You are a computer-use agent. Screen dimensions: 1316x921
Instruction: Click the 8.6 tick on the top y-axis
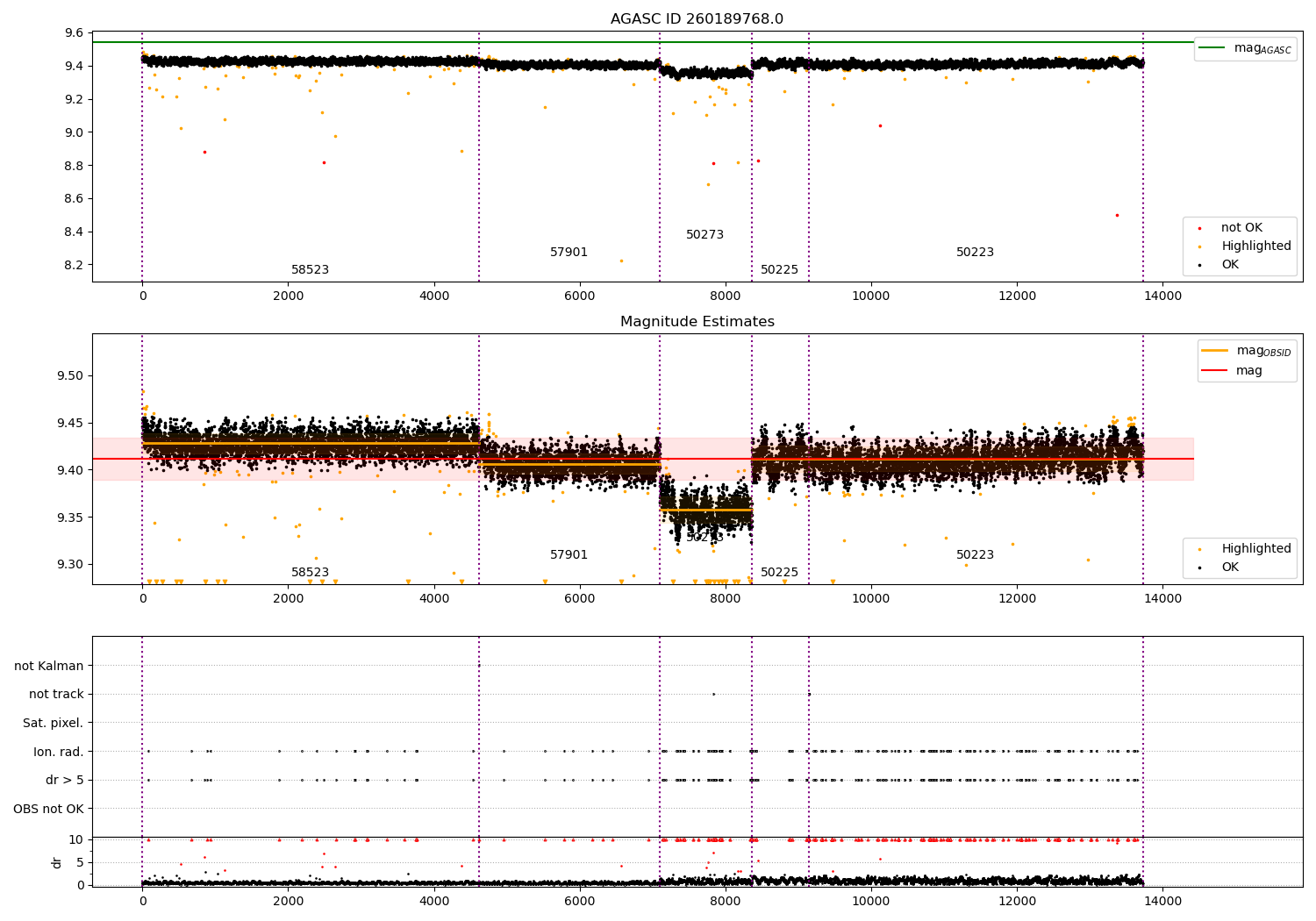[75, 199]
